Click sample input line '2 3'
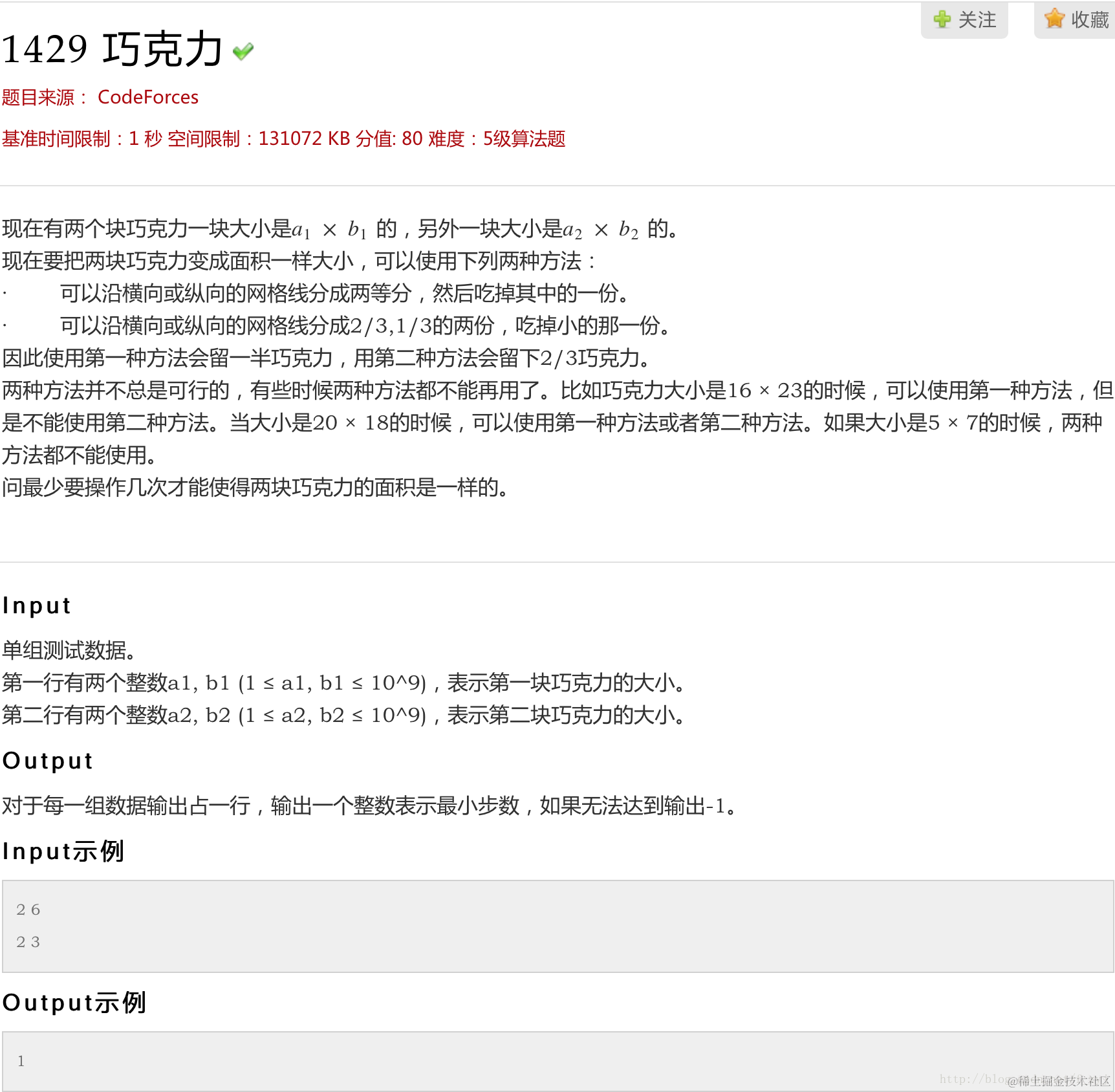This screenshot has height=1092, width=1115. coord(28,942)
